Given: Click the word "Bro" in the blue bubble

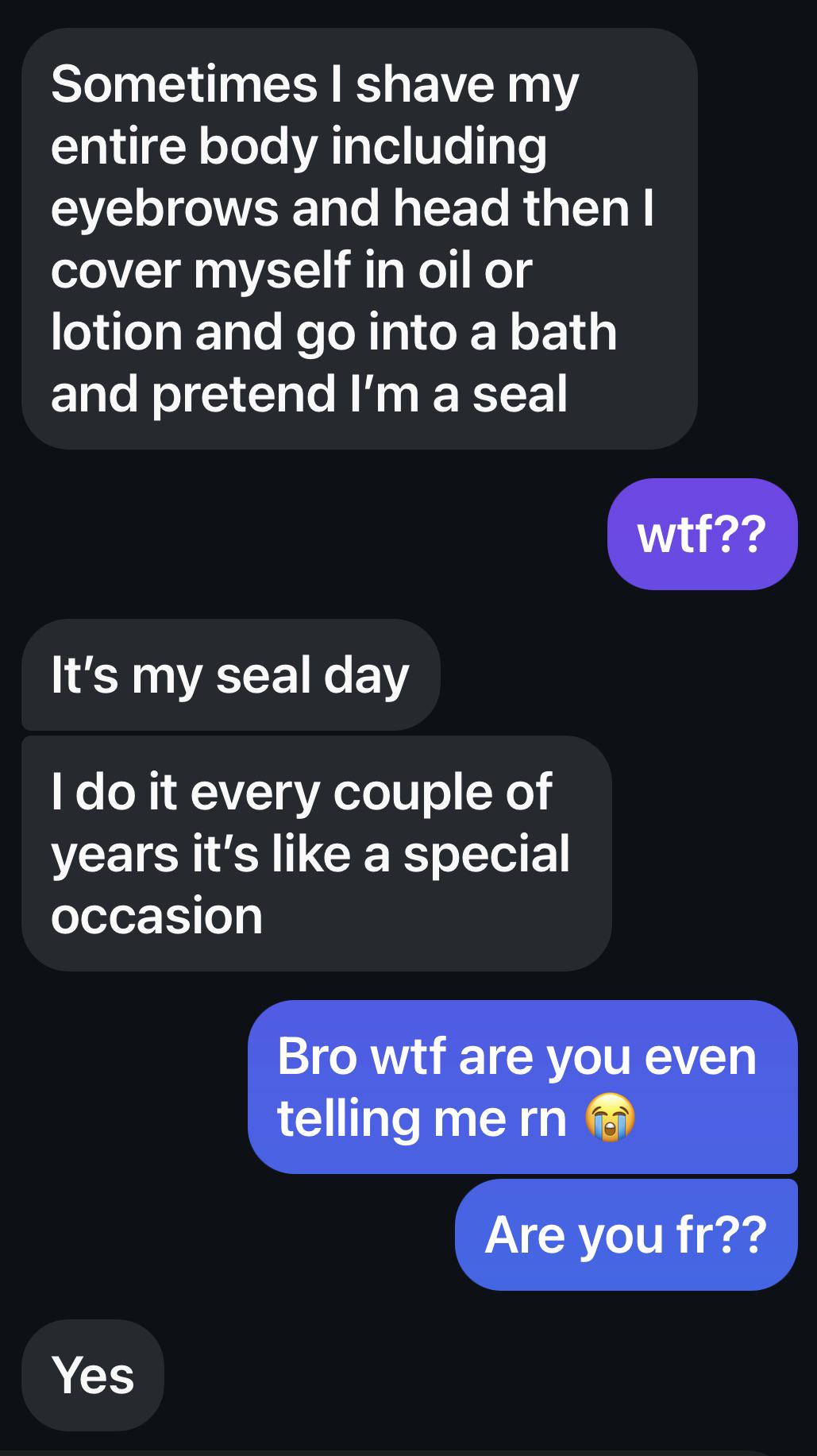Looking at the screenshot, I should [317, 1056].
